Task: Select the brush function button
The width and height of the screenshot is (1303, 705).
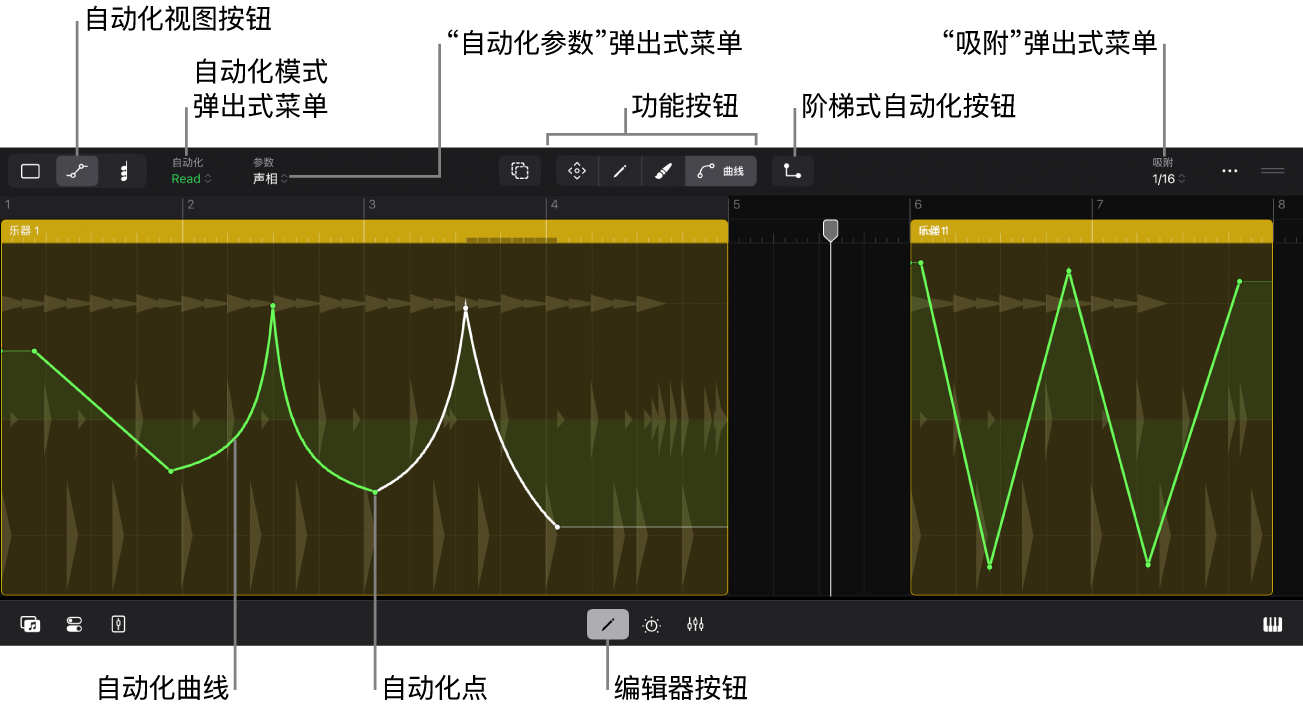Action: tap(663, 171)
